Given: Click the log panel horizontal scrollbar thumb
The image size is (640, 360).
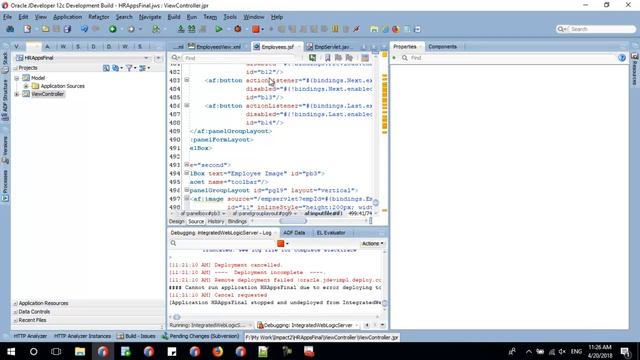Looking at the screenshot, I should tap(177, 317).
